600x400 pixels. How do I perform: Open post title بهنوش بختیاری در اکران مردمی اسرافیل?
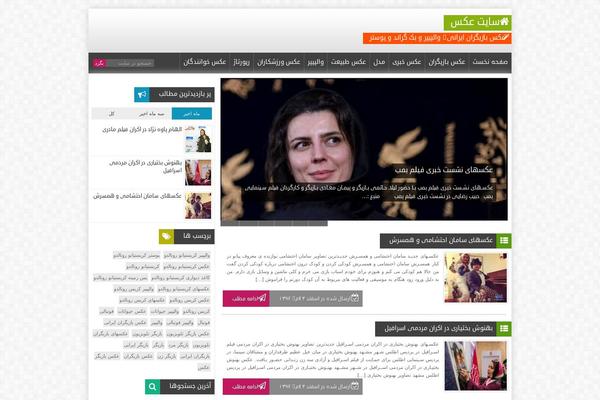[x=439, y=328]
